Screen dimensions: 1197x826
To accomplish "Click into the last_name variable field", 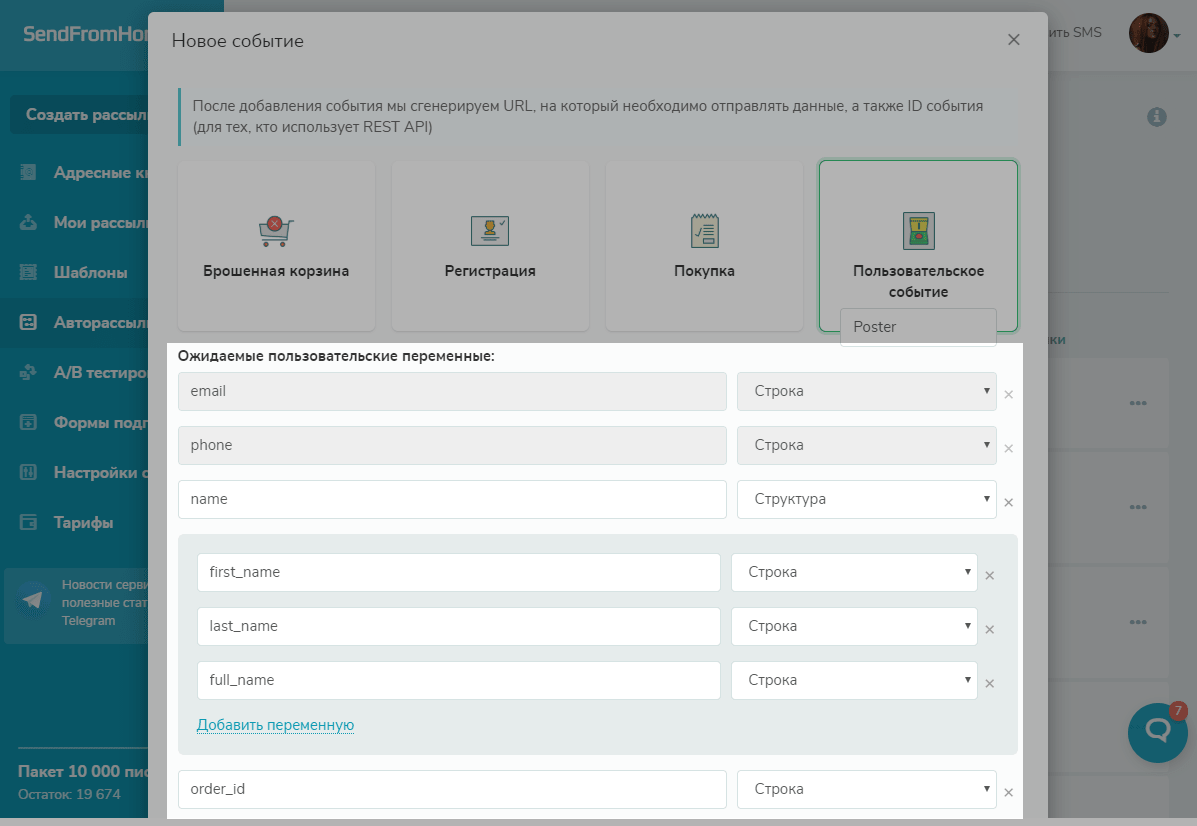I will [x=458, y=626].
